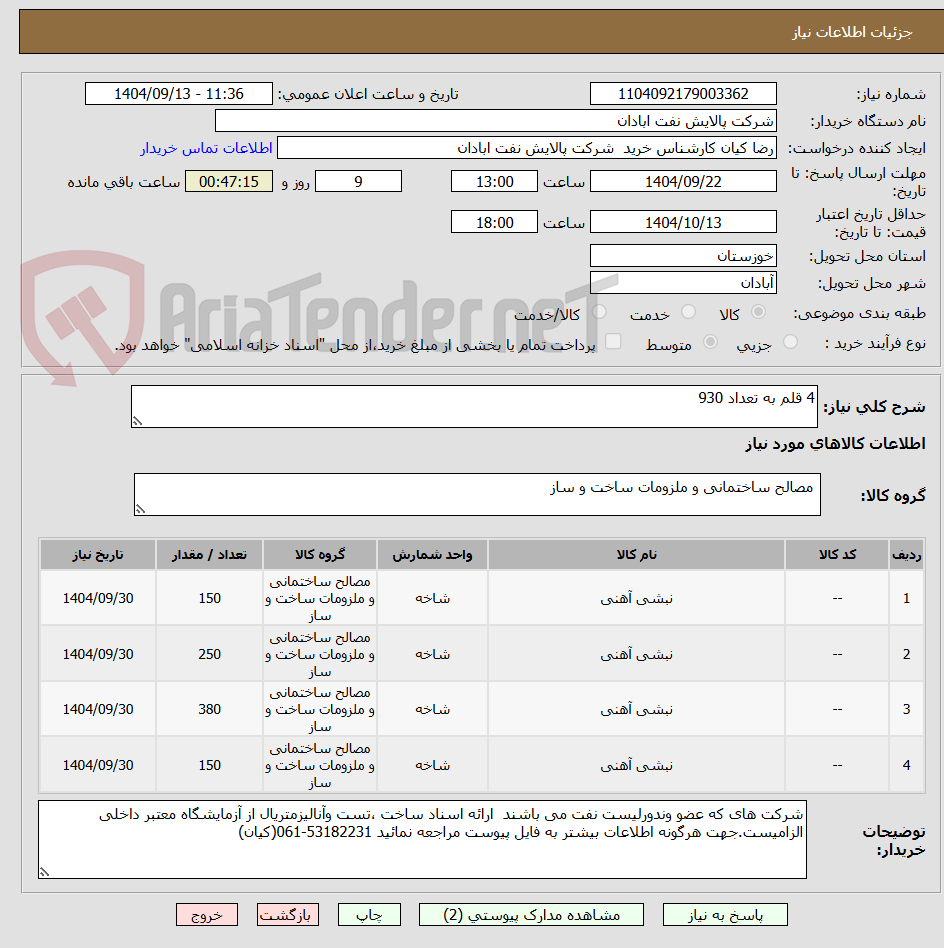944x948 pixels.
Task: Click the خروج button
Action: pos(207,914)
